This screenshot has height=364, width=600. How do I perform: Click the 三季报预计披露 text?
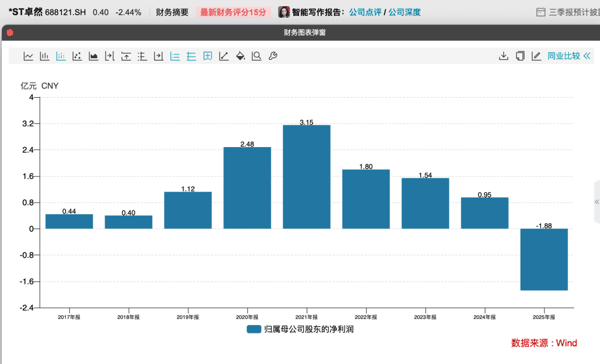pos(574,12)
